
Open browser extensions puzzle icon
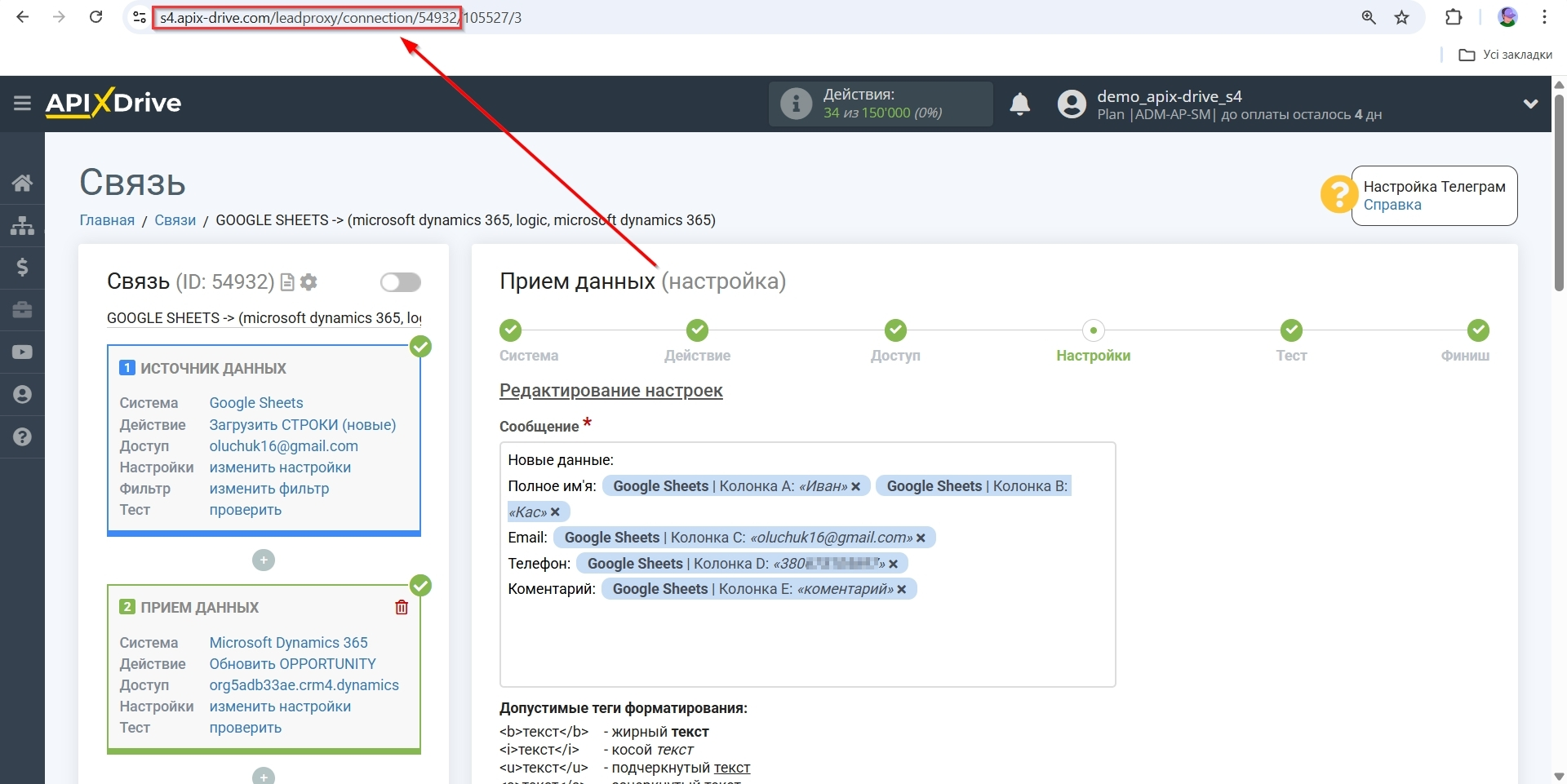[1454, 17]
